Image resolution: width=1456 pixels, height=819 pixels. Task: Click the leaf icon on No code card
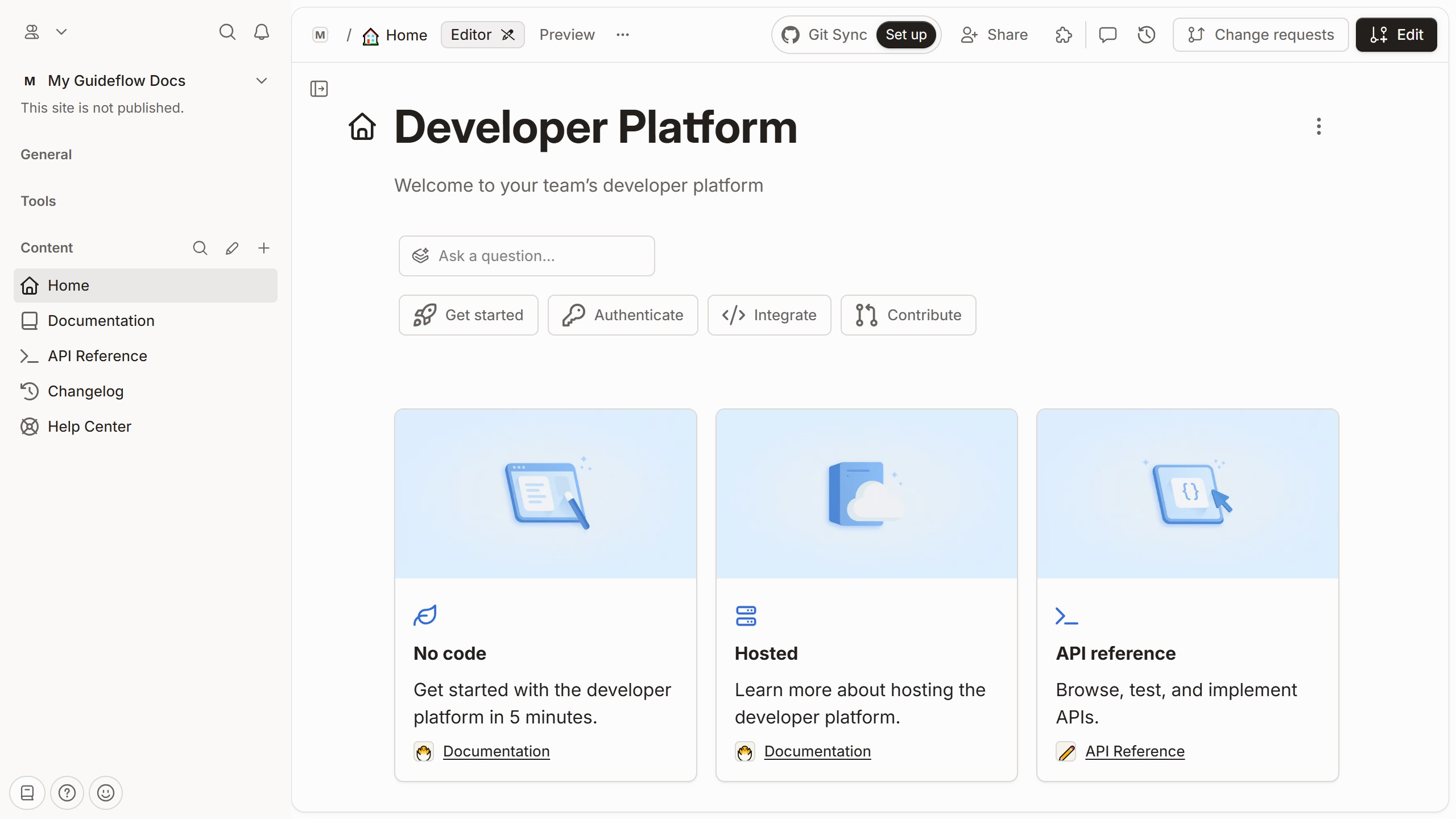[425, 615]
